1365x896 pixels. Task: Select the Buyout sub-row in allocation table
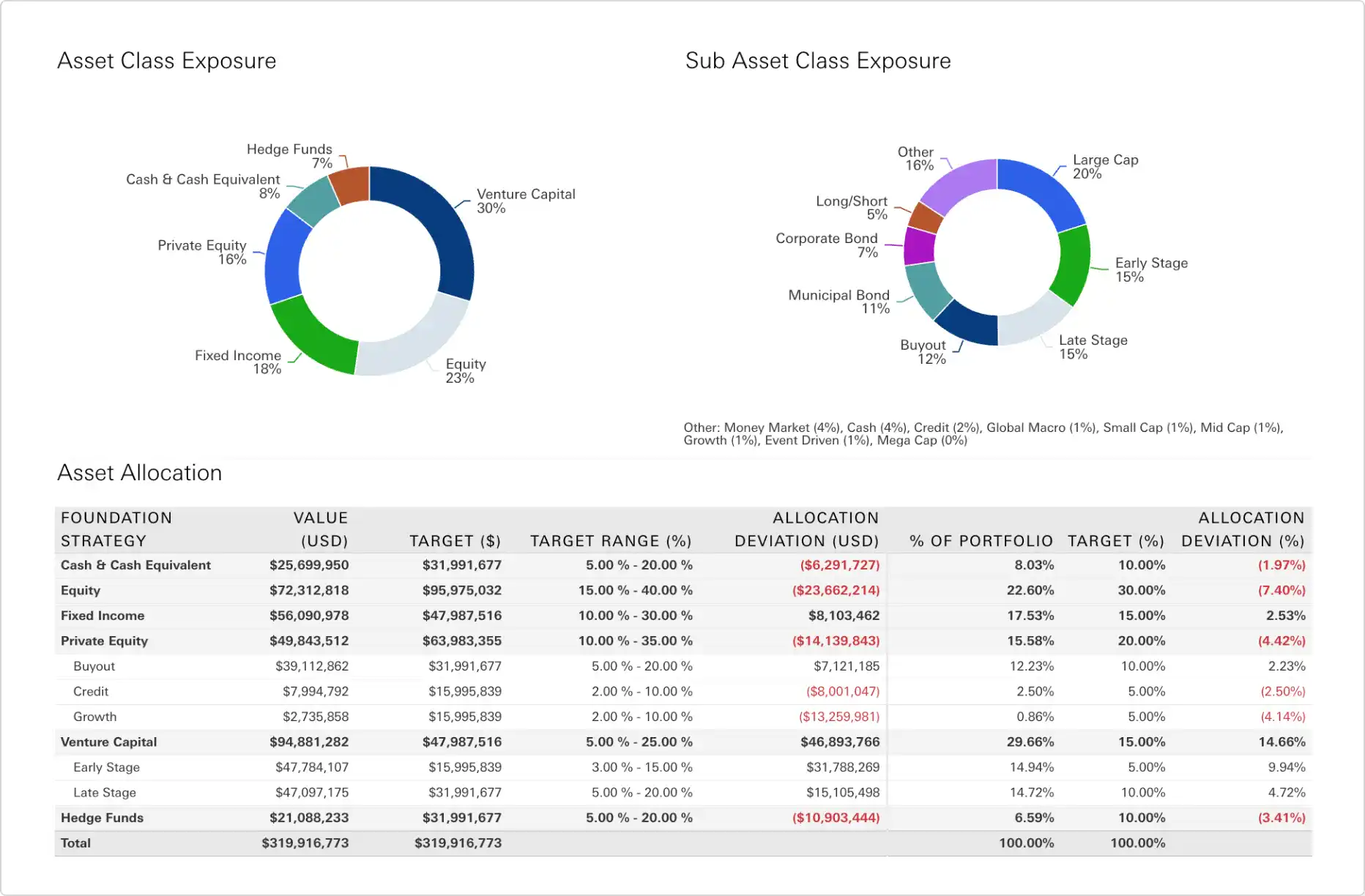click(x=94, y=666)
